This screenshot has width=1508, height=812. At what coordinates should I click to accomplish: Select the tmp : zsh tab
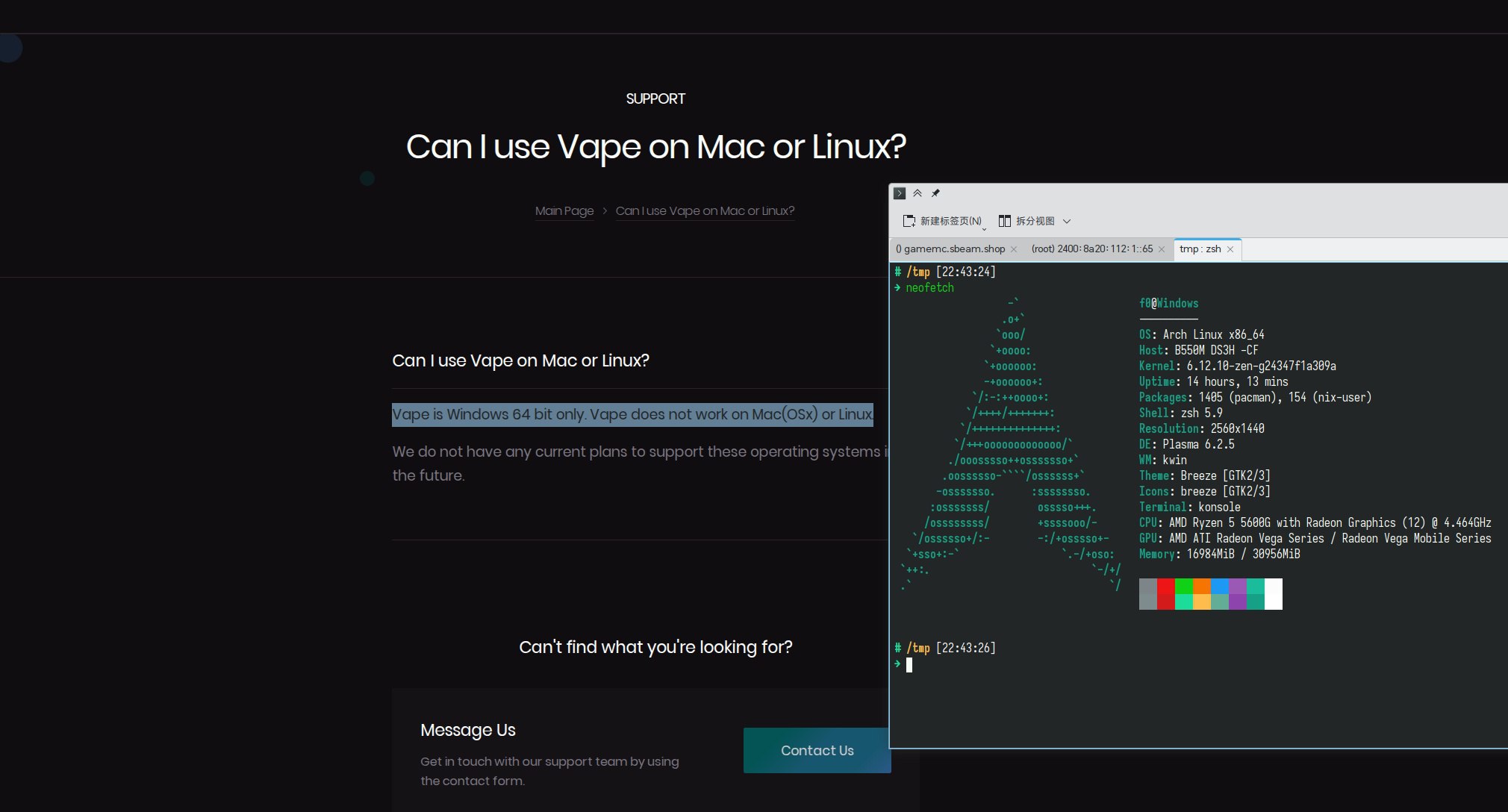tap(1199, 249)
